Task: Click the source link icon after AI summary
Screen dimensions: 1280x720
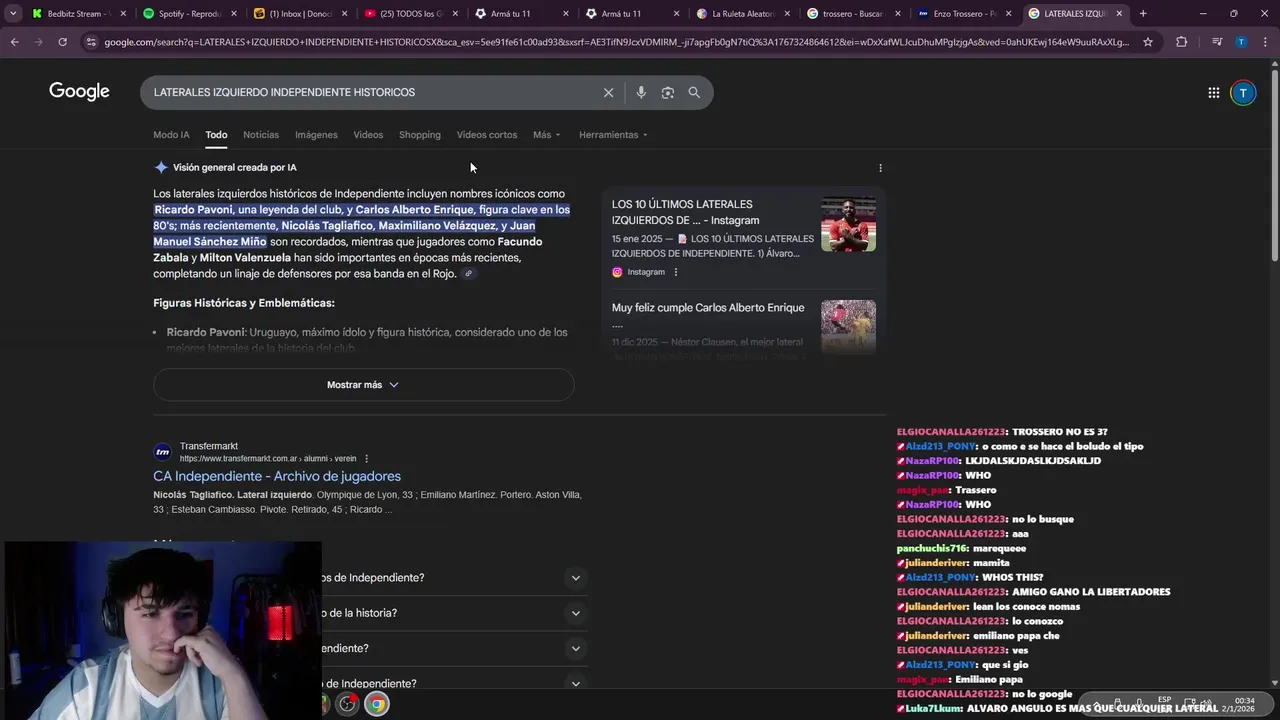Action: point(468,274)
